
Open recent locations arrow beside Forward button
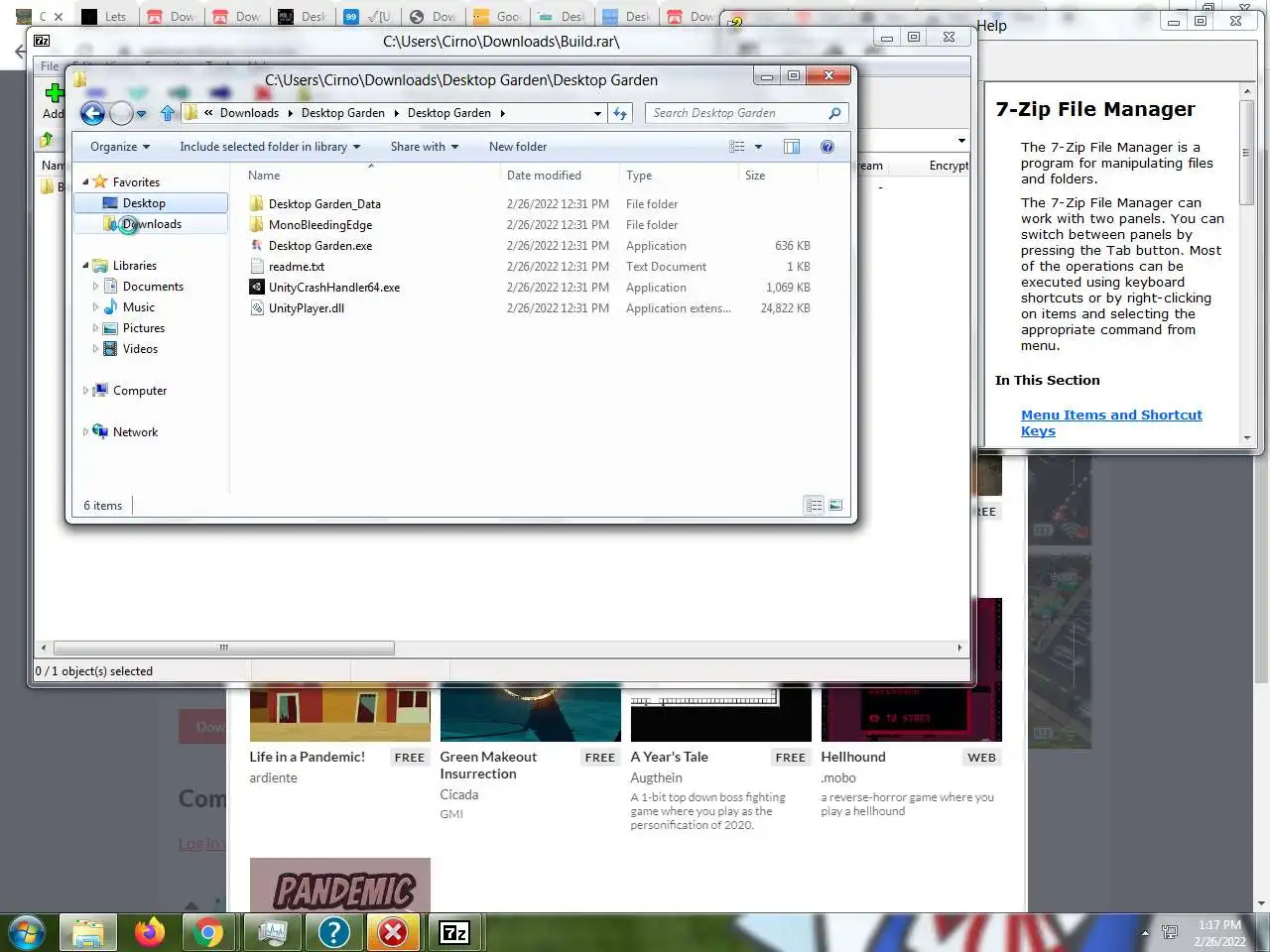(x=142, y=114)
